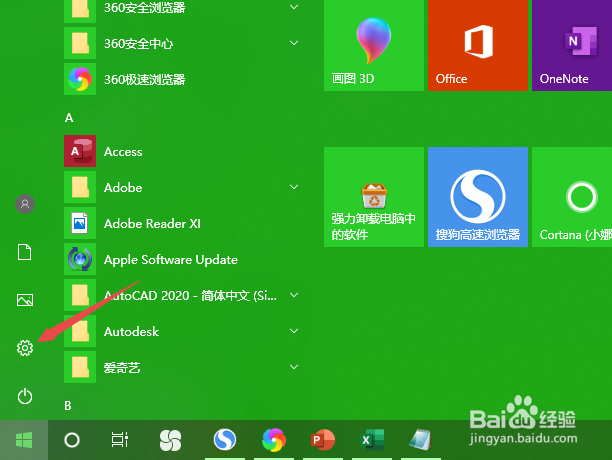Viewport: 612px width, 460px height.
Task: Open the 画图 3D tile
Action: 374,45
